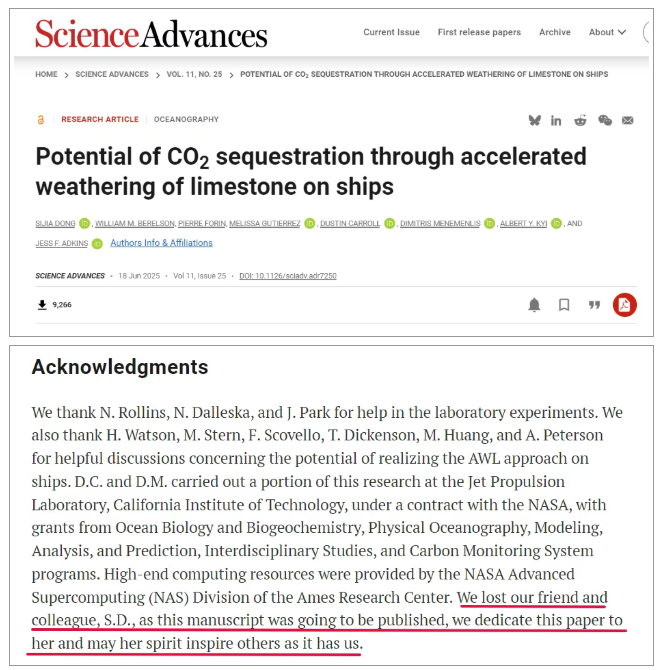Go to HOME breadcrumb link
Screen dimensions: 664x670
pos(46,74)
